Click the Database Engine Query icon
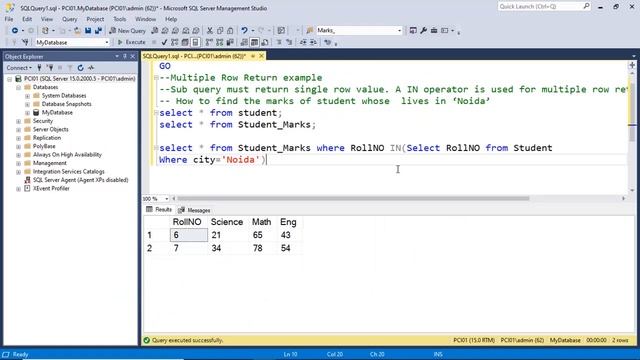 click(x=155, y=31)
